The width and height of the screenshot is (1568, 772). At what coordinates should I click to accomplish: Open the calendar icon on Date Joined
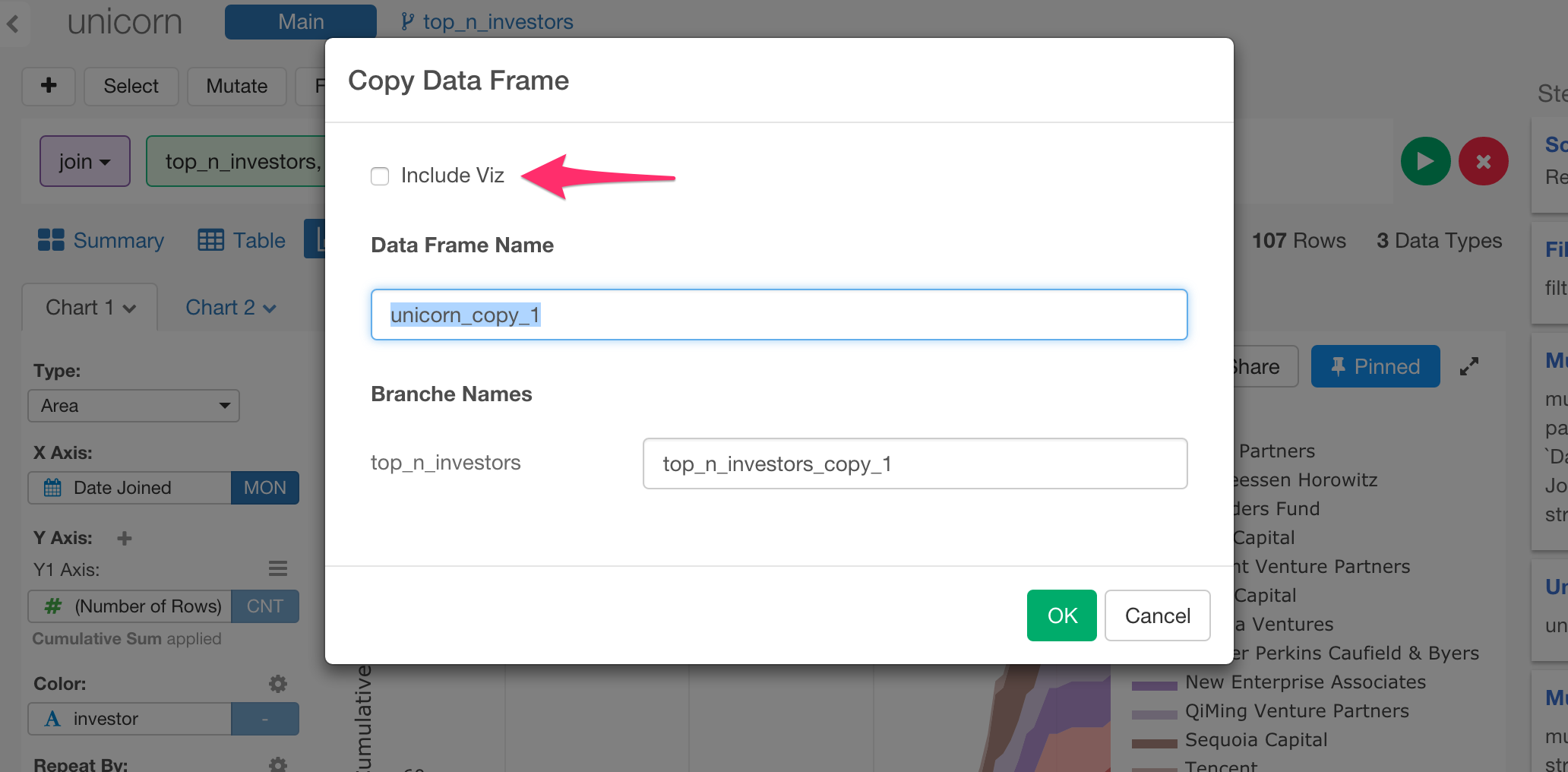52,487
